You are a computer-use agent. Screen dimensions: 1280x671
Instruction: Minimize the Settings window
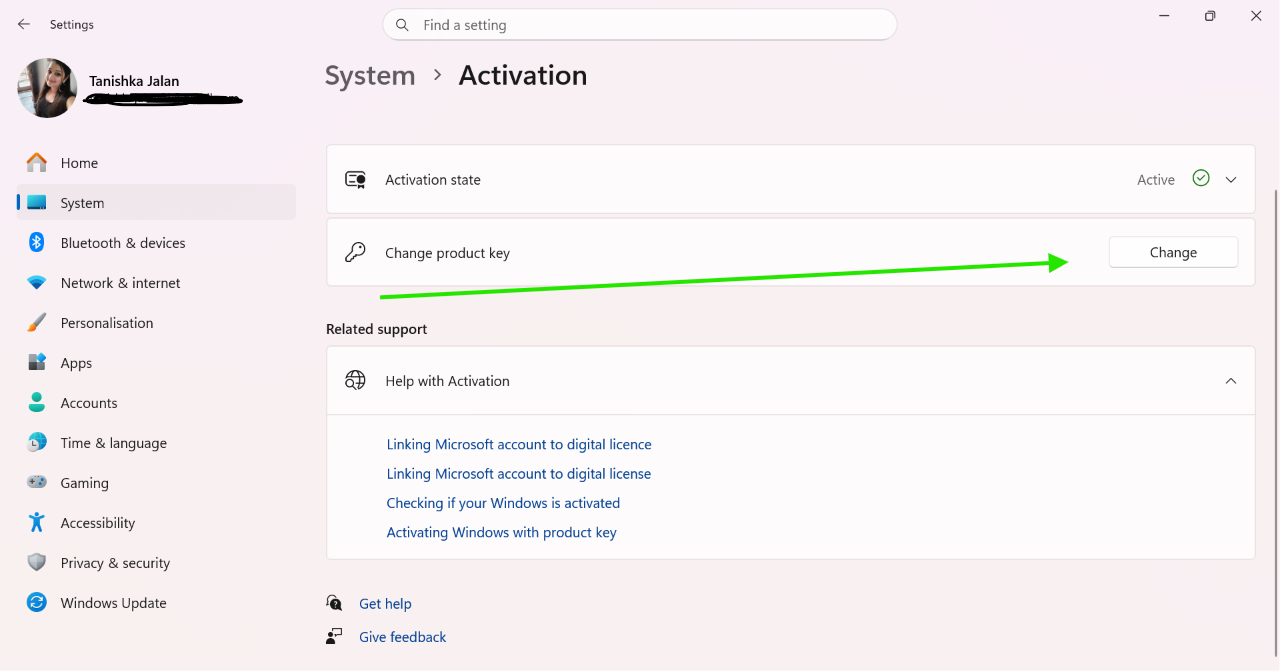1164,16
